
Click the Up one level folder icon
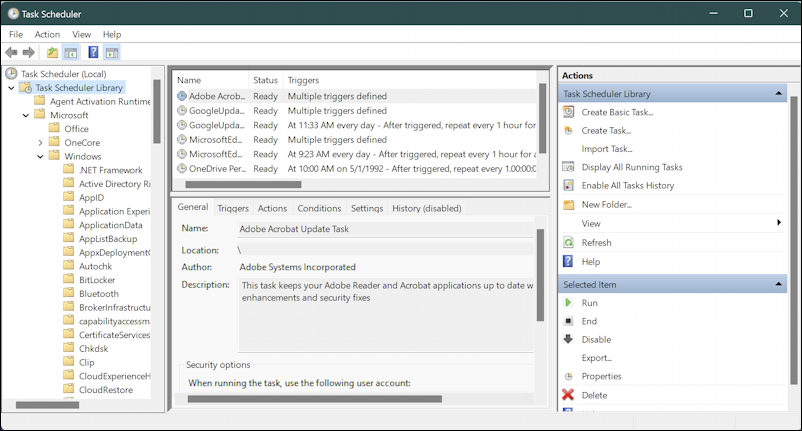[52, 52]
